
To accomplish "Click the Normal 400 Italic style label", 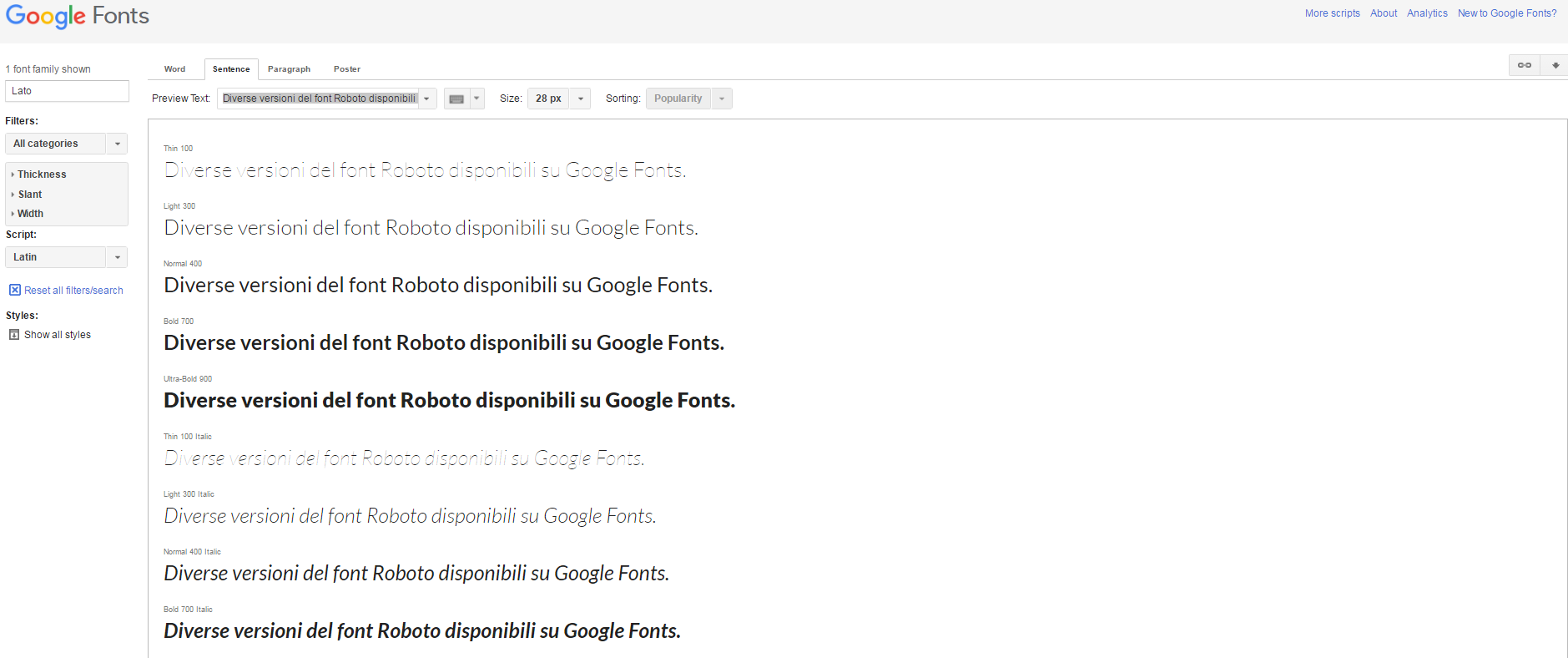I will (x=192, y=552).
